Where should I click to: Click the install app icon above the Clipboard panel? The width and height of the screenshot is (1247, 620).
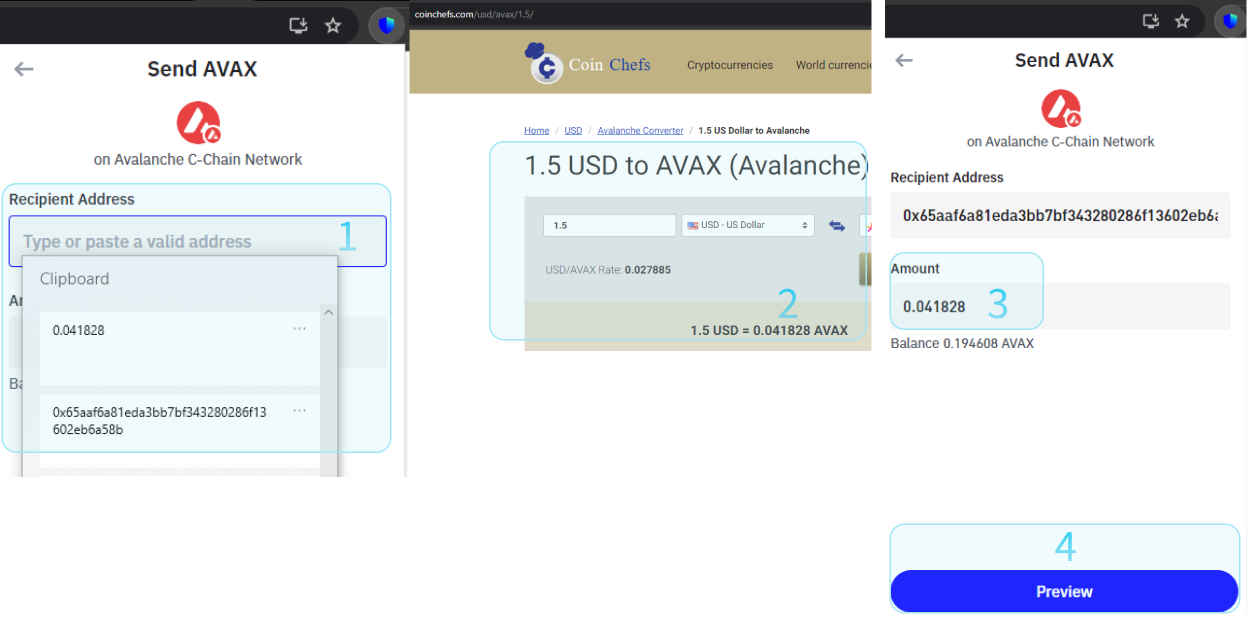point(298,26)
